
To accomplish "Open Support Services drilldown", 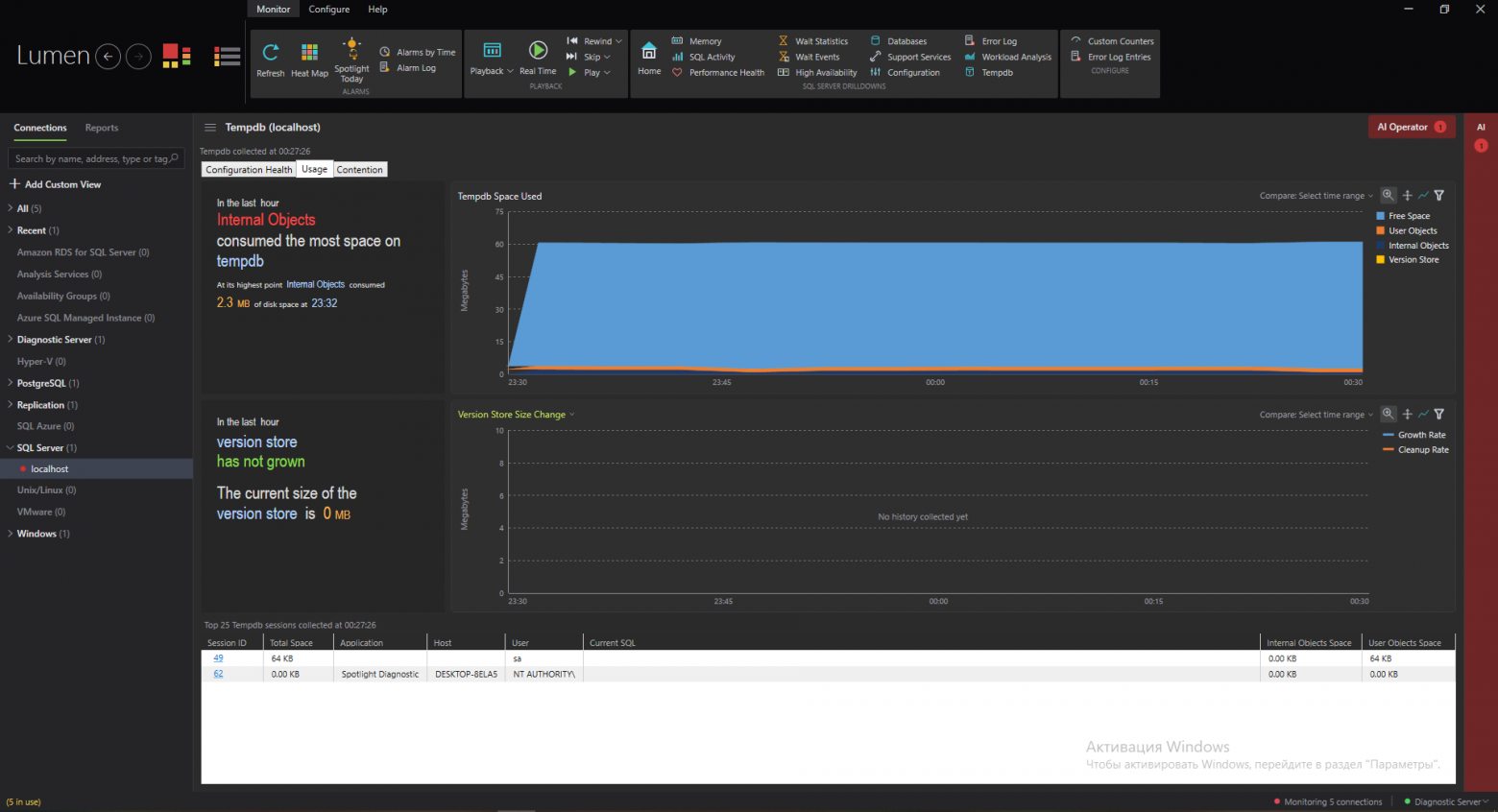I will click(x=910, y=57).
